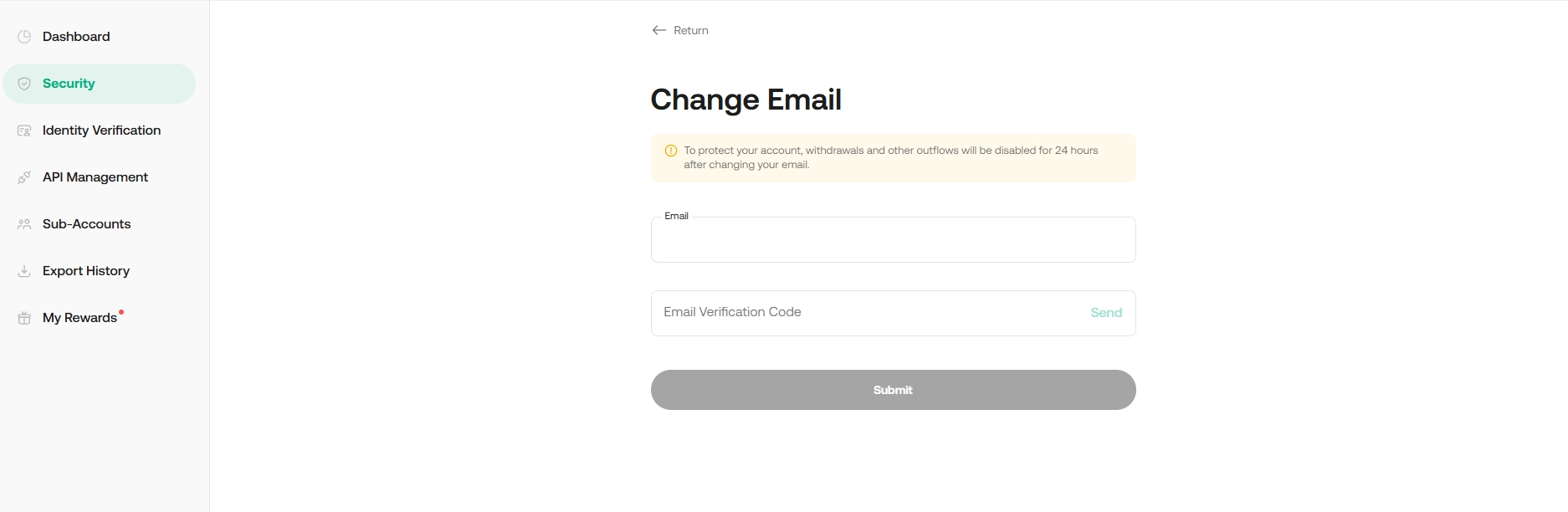Click the Dashboard pie chart icon
This screenshot has height=512, width=1568.
coord(24,37)
